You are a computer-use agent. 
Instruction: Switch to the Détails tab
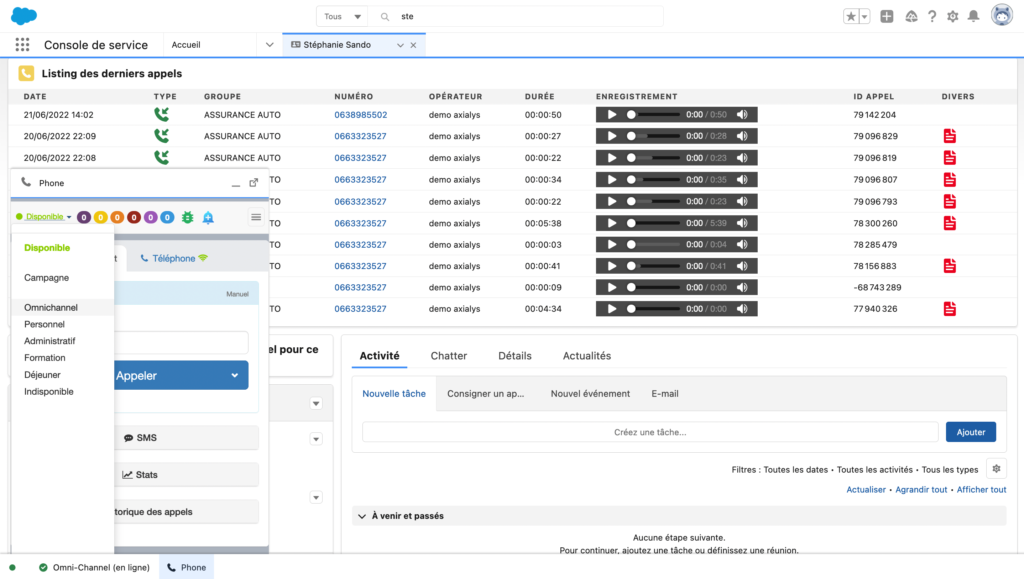[515, 356]
